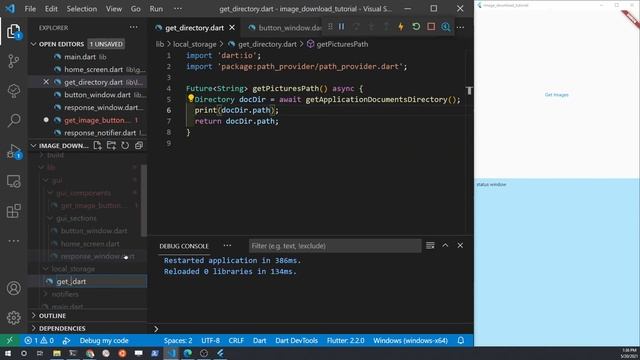
Task: Create new file in IMAGE_DOWN... folder
Action: pyautogui.click(x=97, y=145)
